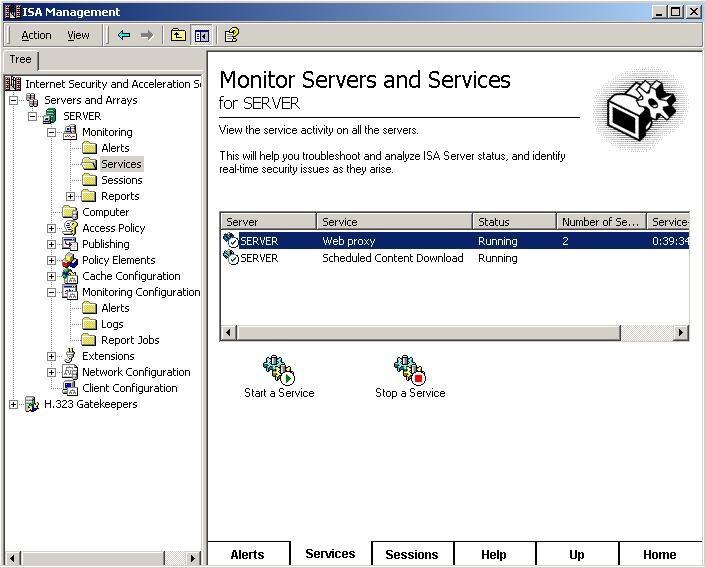The width and height of the screenshot is (705, 568).
Task: Click the Access Policy key icon
Action: point(70,228)
